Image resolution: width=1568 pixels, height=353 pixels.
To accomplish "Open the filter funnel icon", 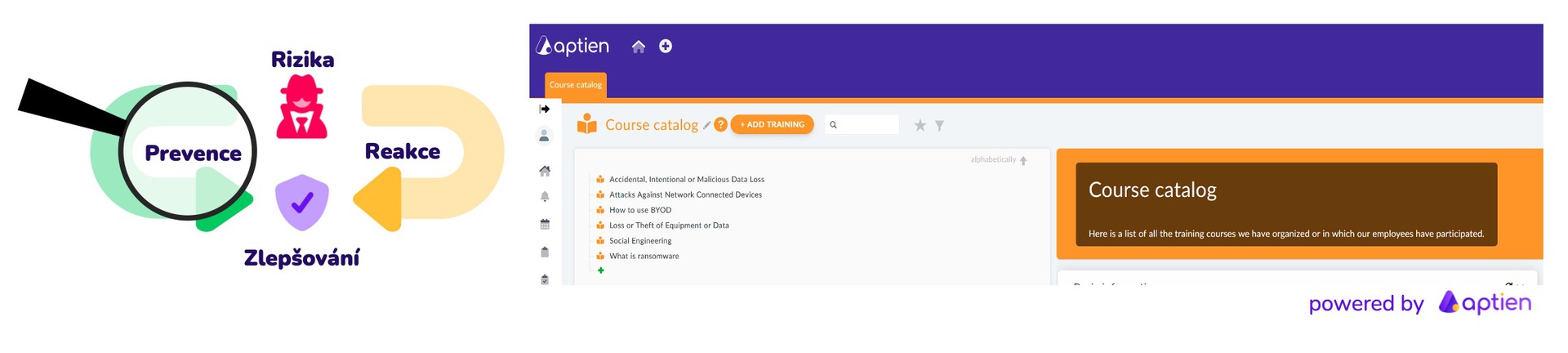I will pyautogui.click(x=939, y=125).
